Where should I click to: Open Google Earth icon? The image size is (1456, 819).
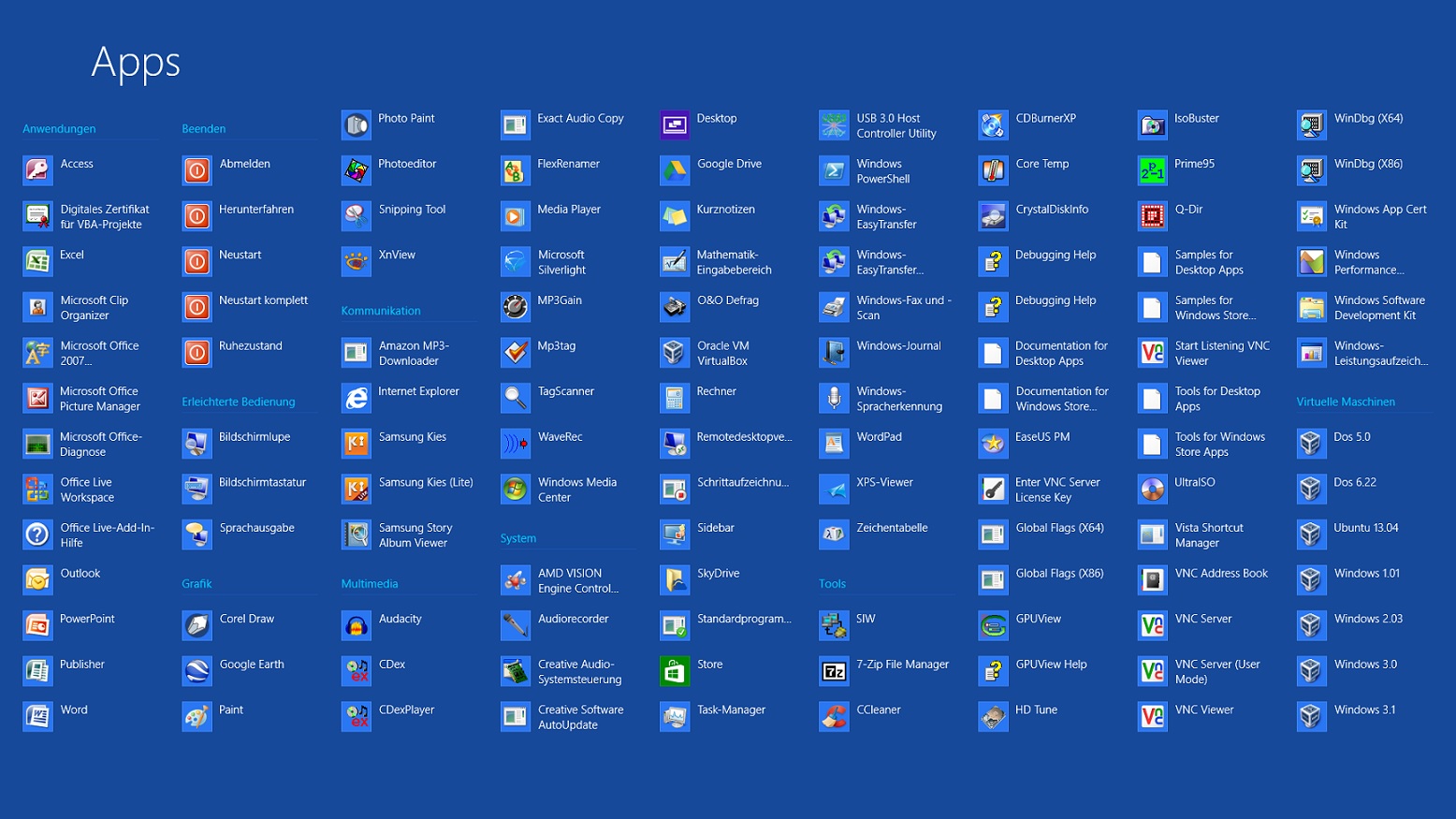click(197, 671)
